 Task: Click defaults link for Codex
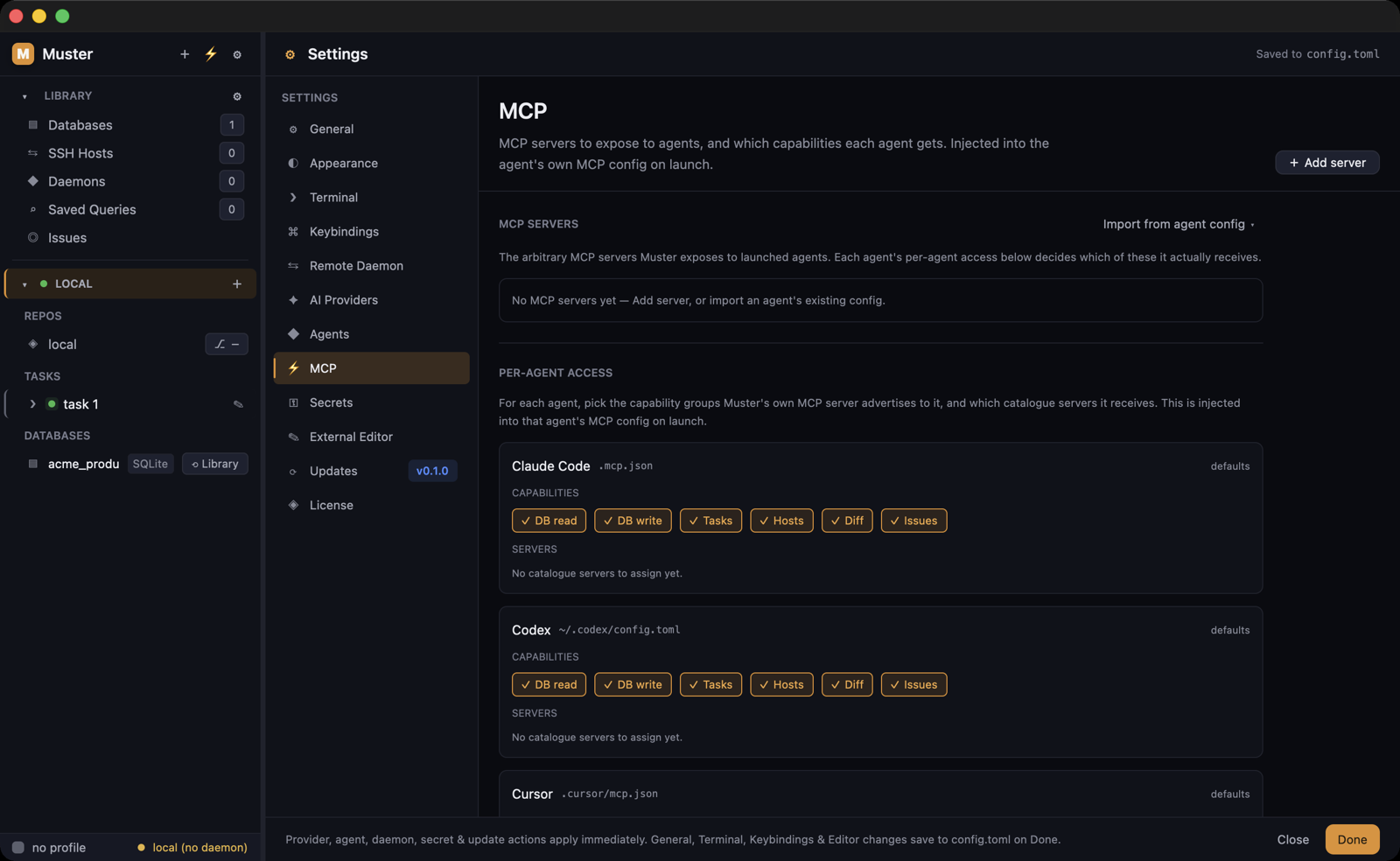pos(1229,630)
